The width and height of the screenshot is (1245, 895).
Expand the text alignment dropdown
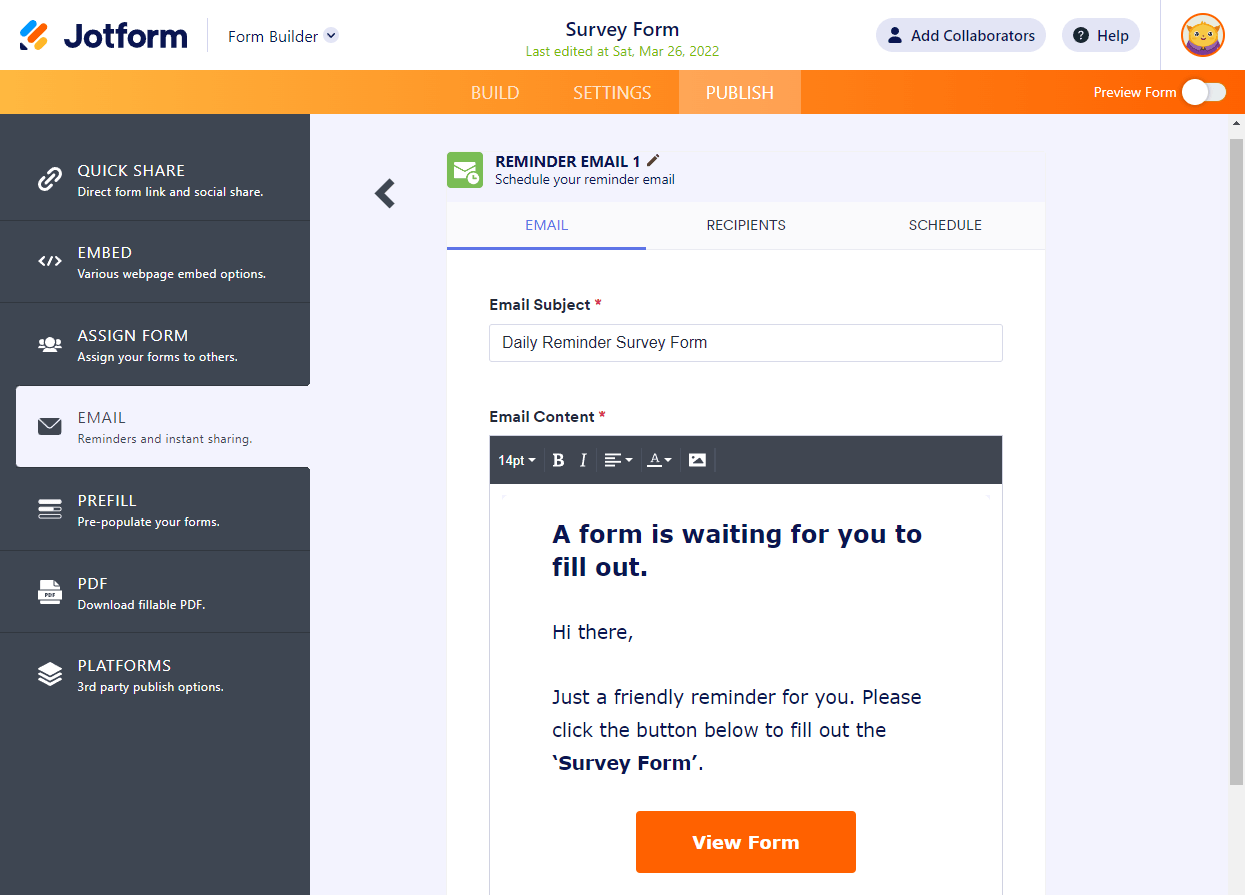point(618,460)
